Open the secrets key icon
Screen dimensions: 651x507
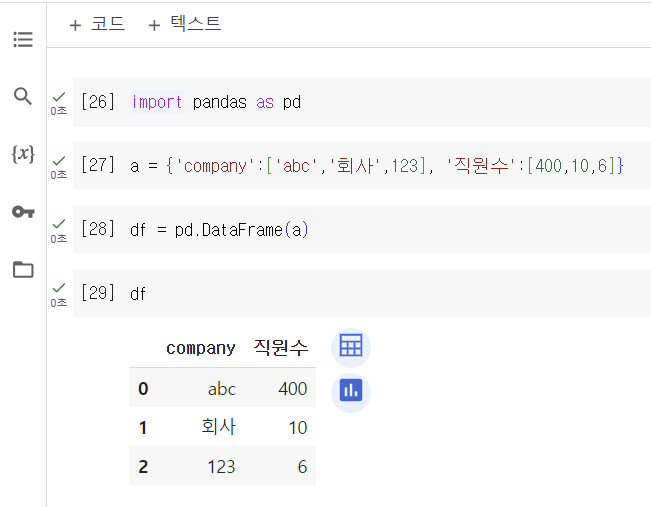pyautogui.click(x=23, y=212)
